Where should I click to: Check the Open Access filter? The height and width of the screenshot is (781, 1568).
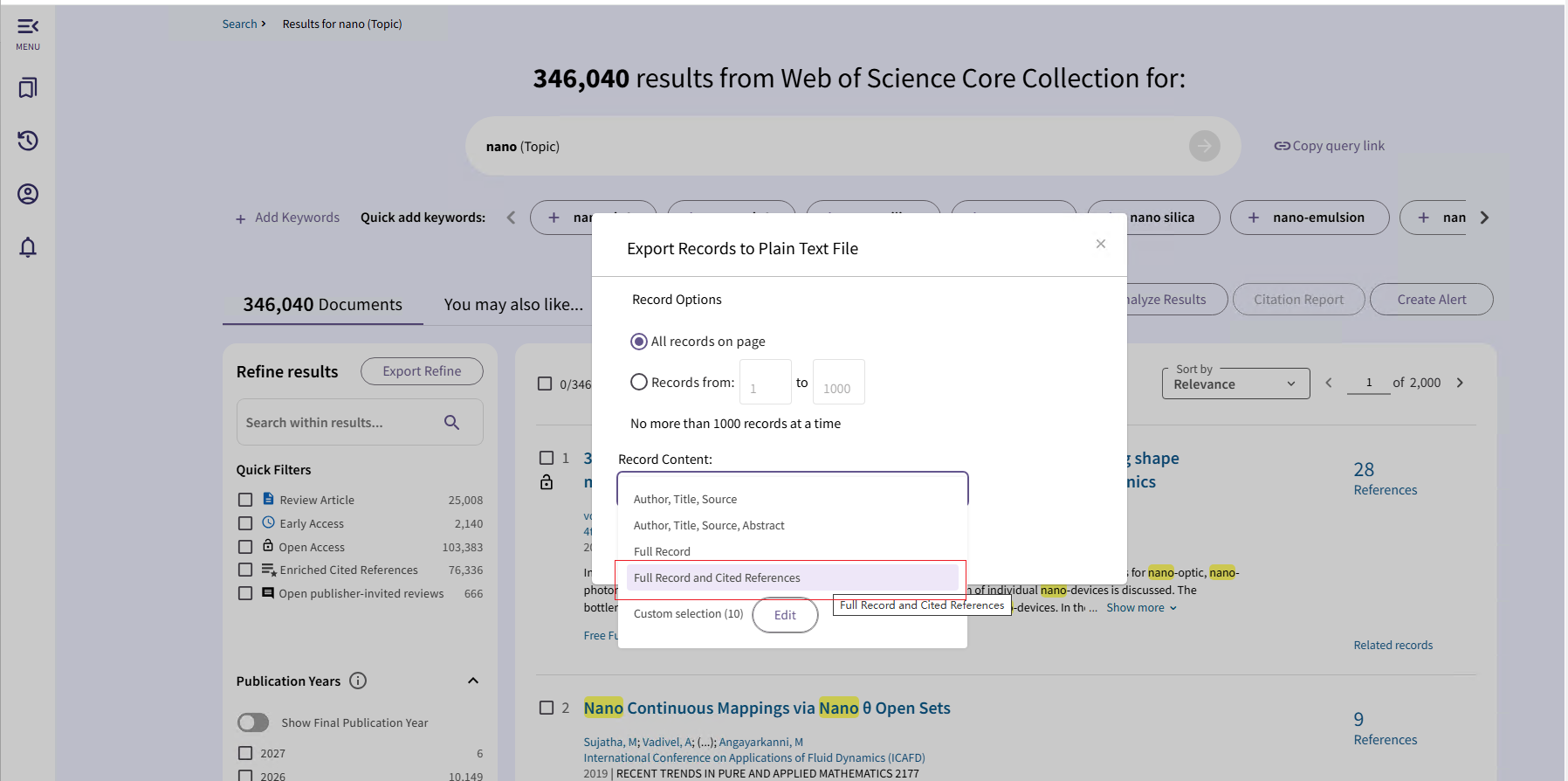tap(245, 547)
